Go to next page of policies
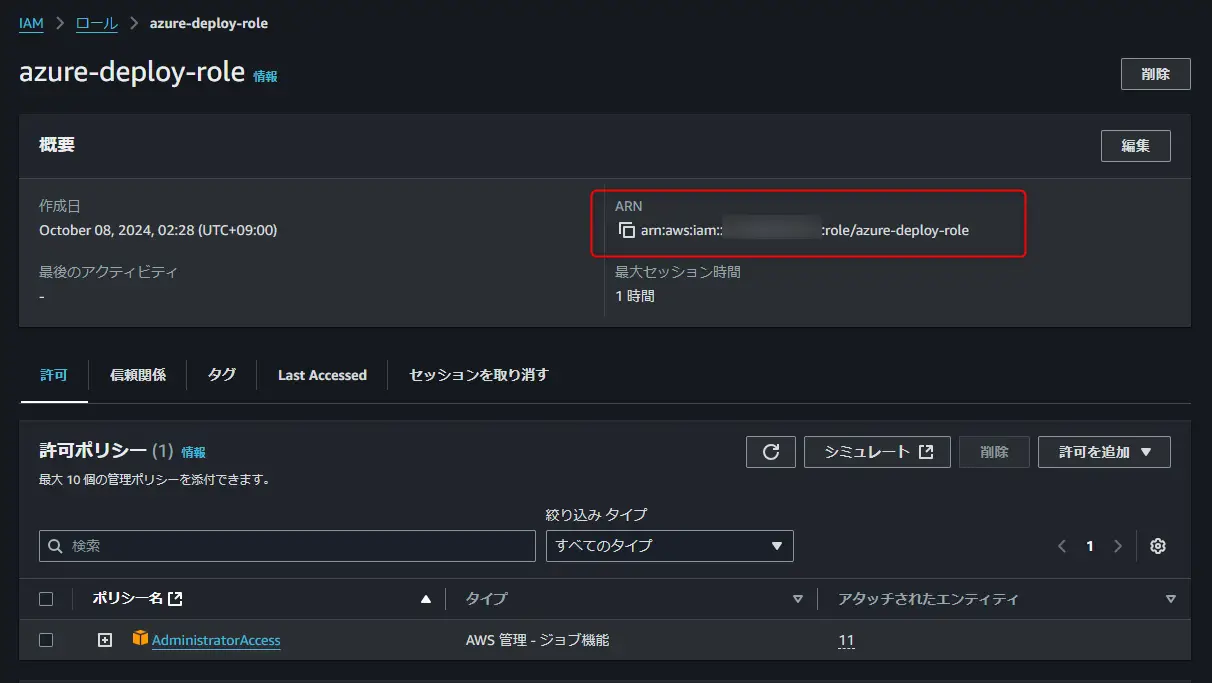 pyautogui.click(x=1118, y=546)
